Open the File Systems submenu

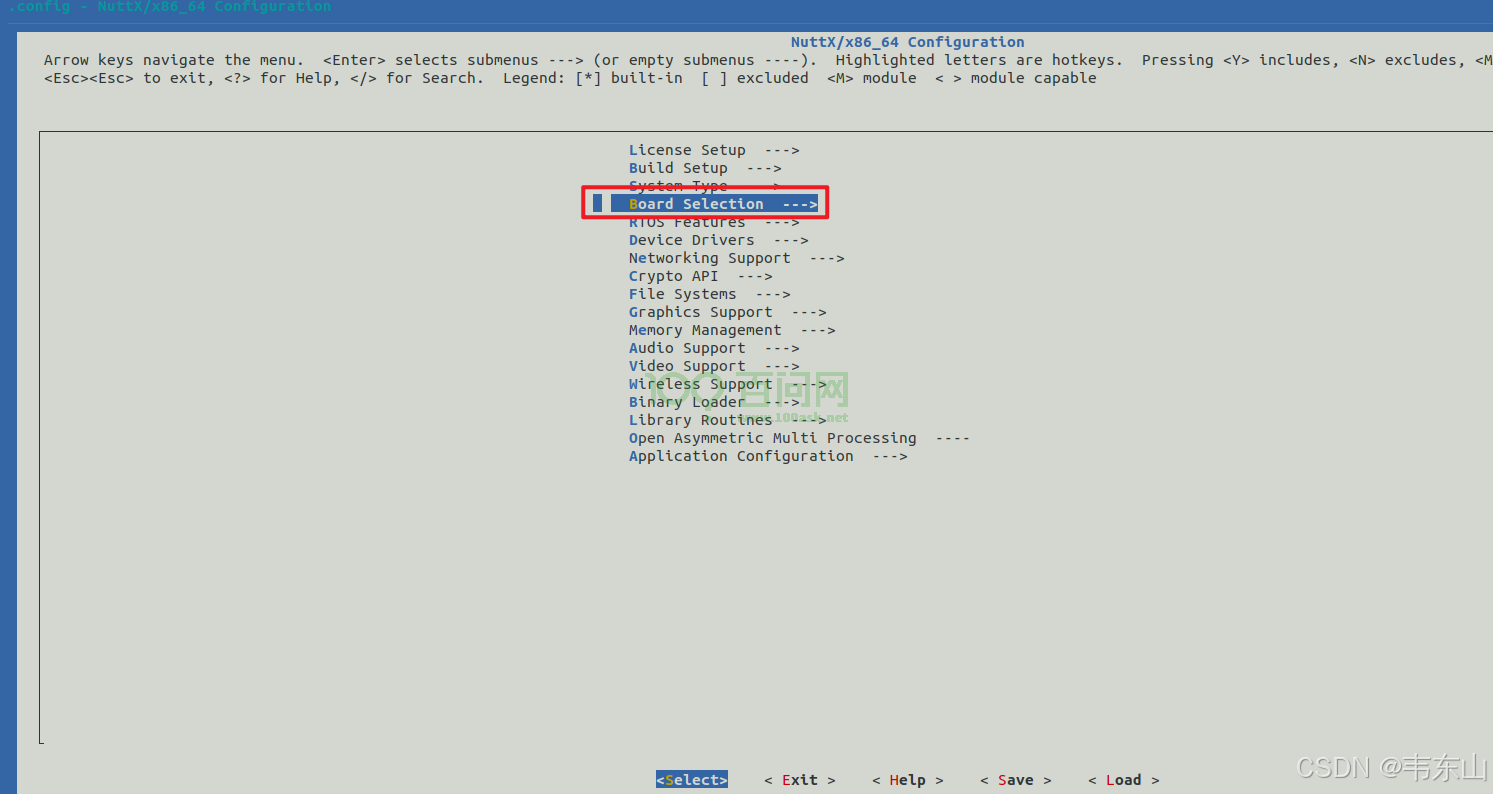[709, 294]
